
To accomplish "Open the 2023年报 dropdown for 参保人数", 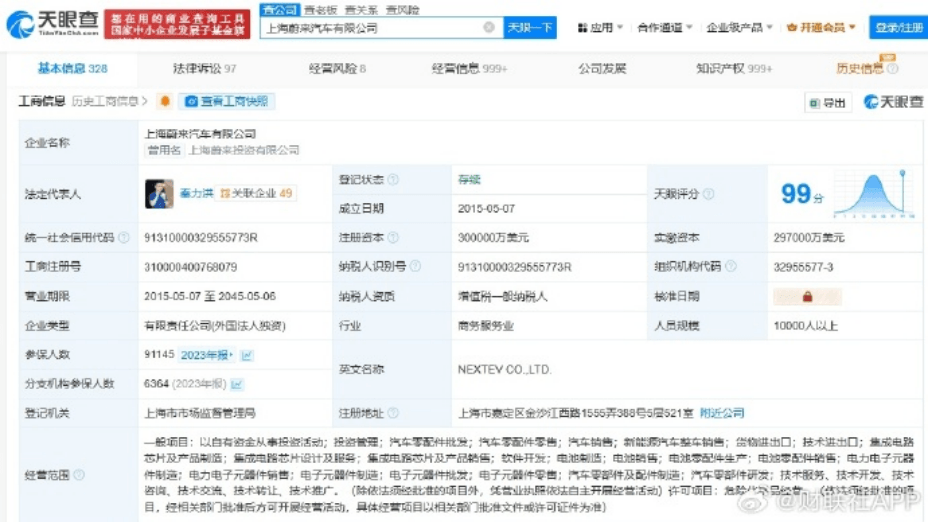I will pos(206,355).
